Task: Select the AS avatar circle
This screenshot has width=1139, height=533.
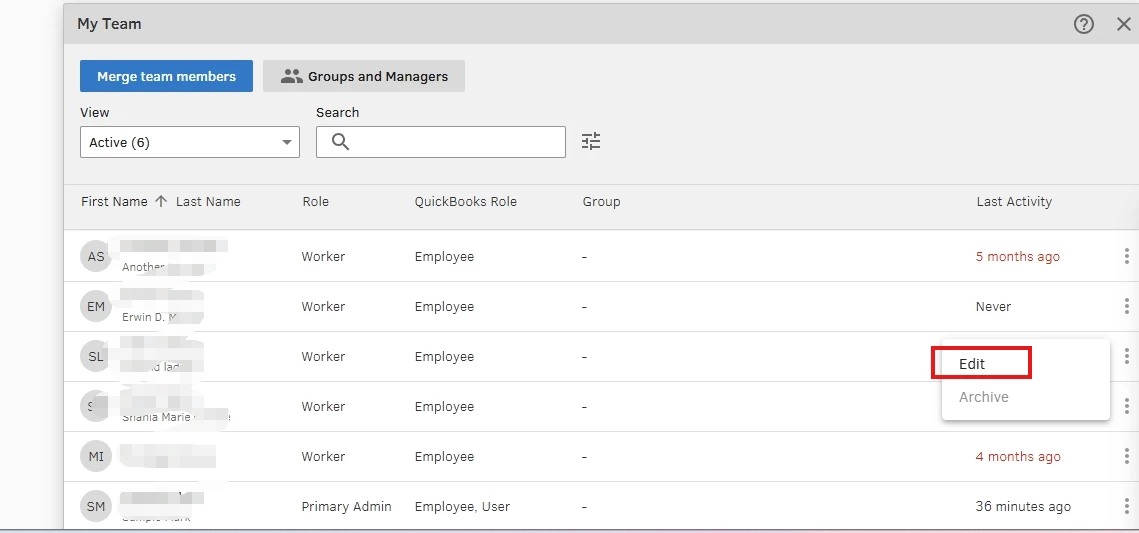Action: point(96,256)
